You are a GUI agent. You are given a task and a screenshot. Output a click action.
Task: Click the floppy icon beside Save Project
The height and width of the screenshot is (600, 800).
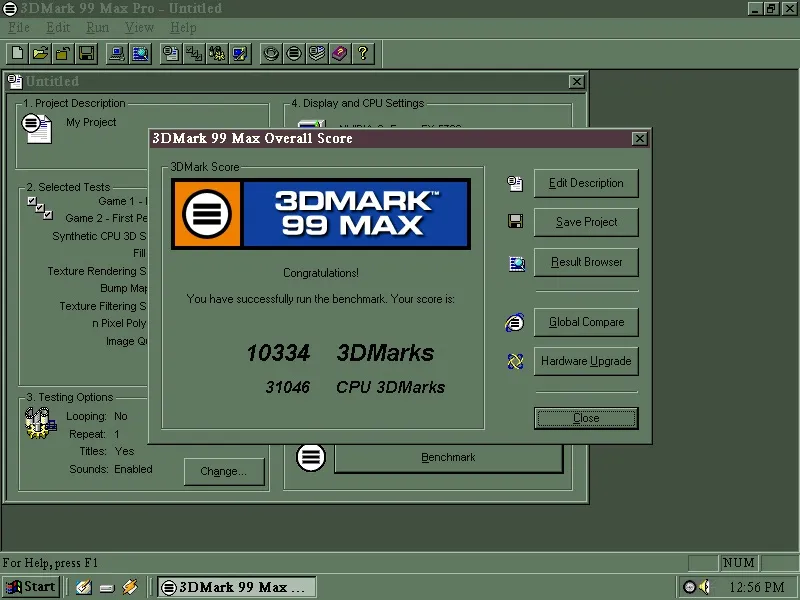515,221
